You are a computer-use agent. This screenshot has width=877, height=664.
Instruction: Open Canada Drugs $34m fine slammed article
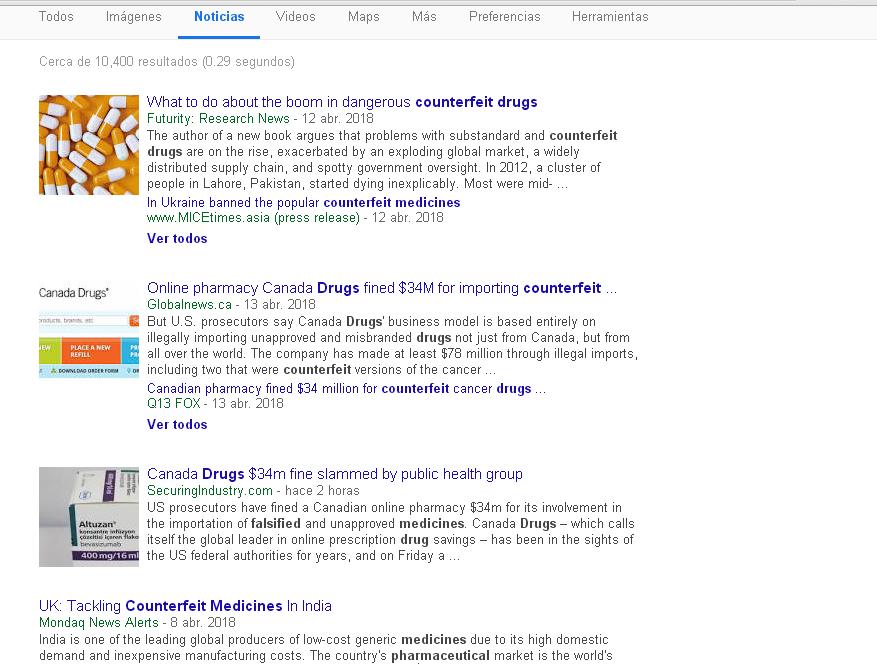(x=335, y=474)
